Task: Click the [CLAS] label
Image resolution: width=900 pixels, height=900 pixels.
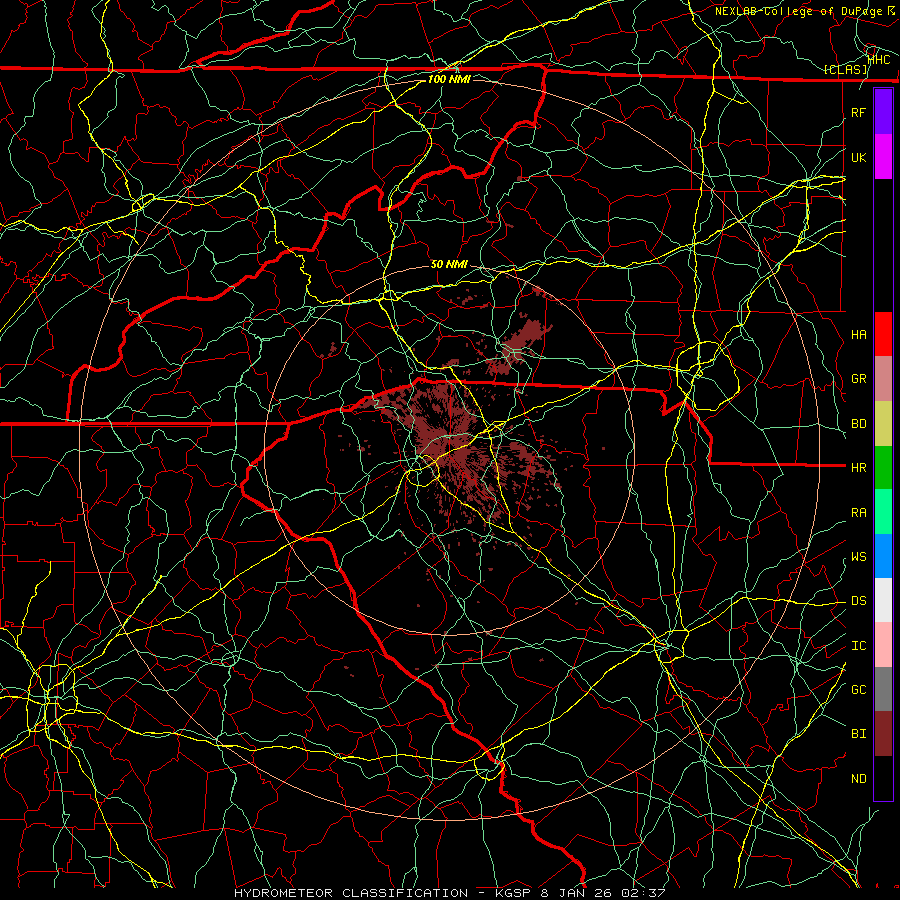Action: click(x=845, y=69)
